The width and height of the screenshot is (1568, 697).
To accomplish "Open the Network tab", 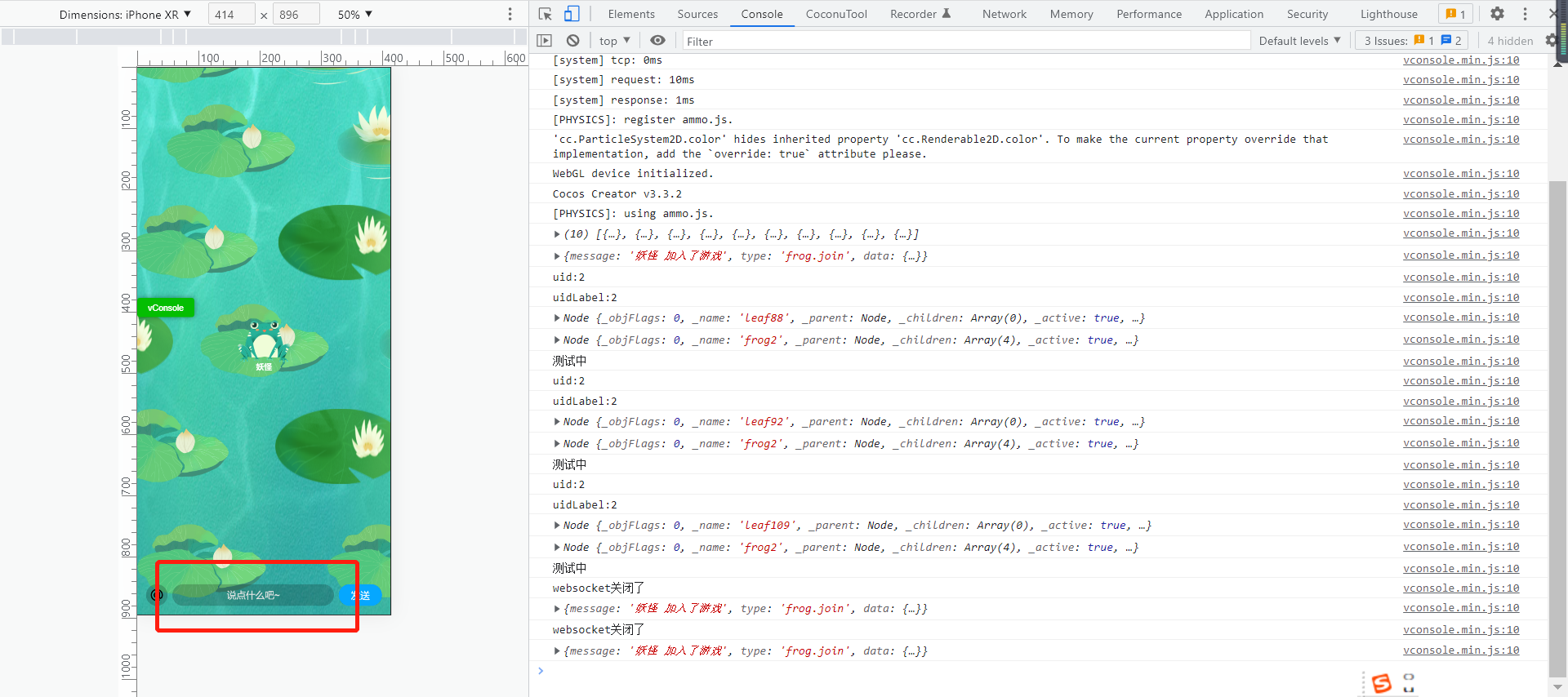I will coord(1004,14).
